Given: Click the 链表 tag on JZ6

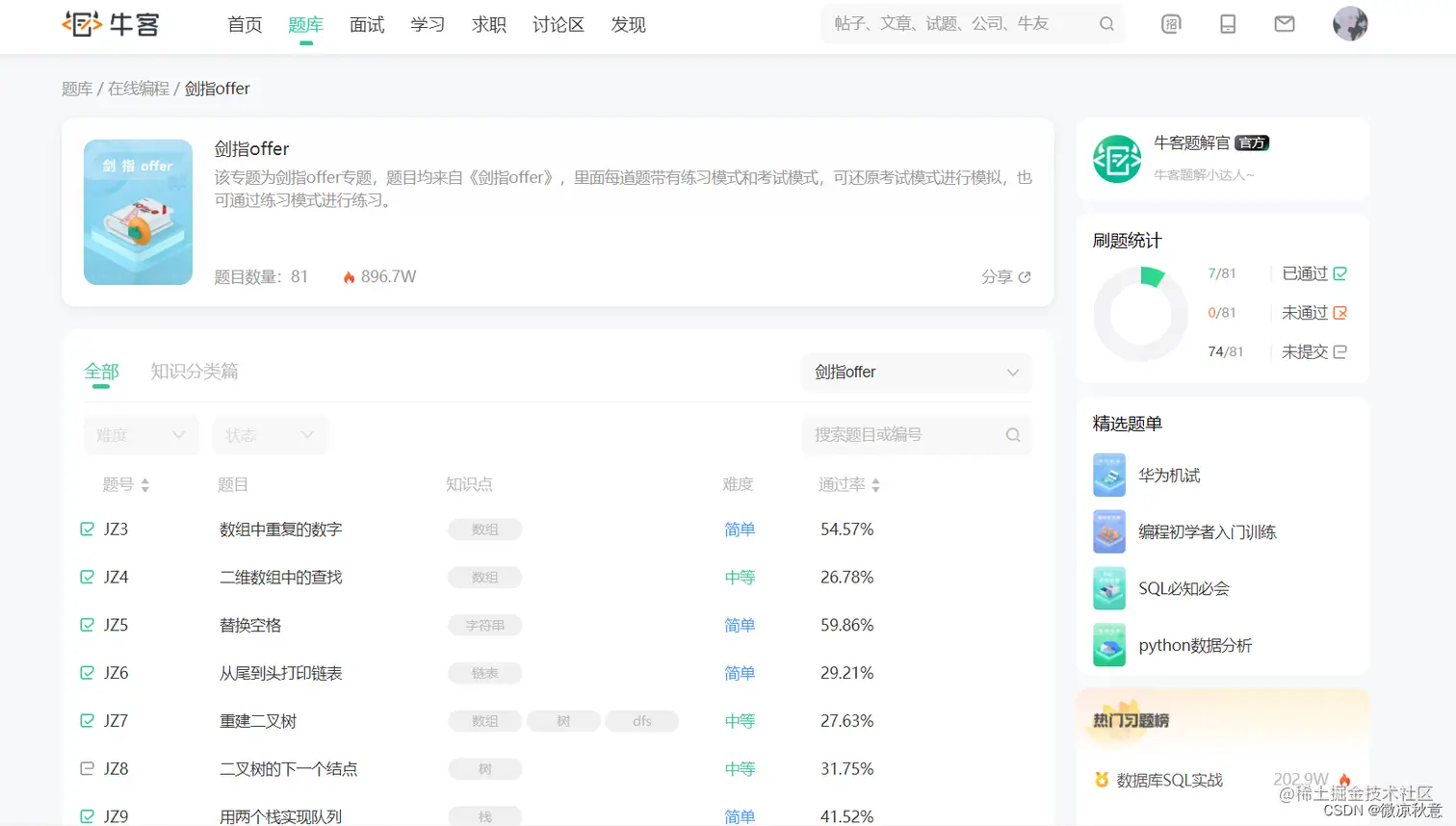Looking at the screenshot, I should point(484,674).
